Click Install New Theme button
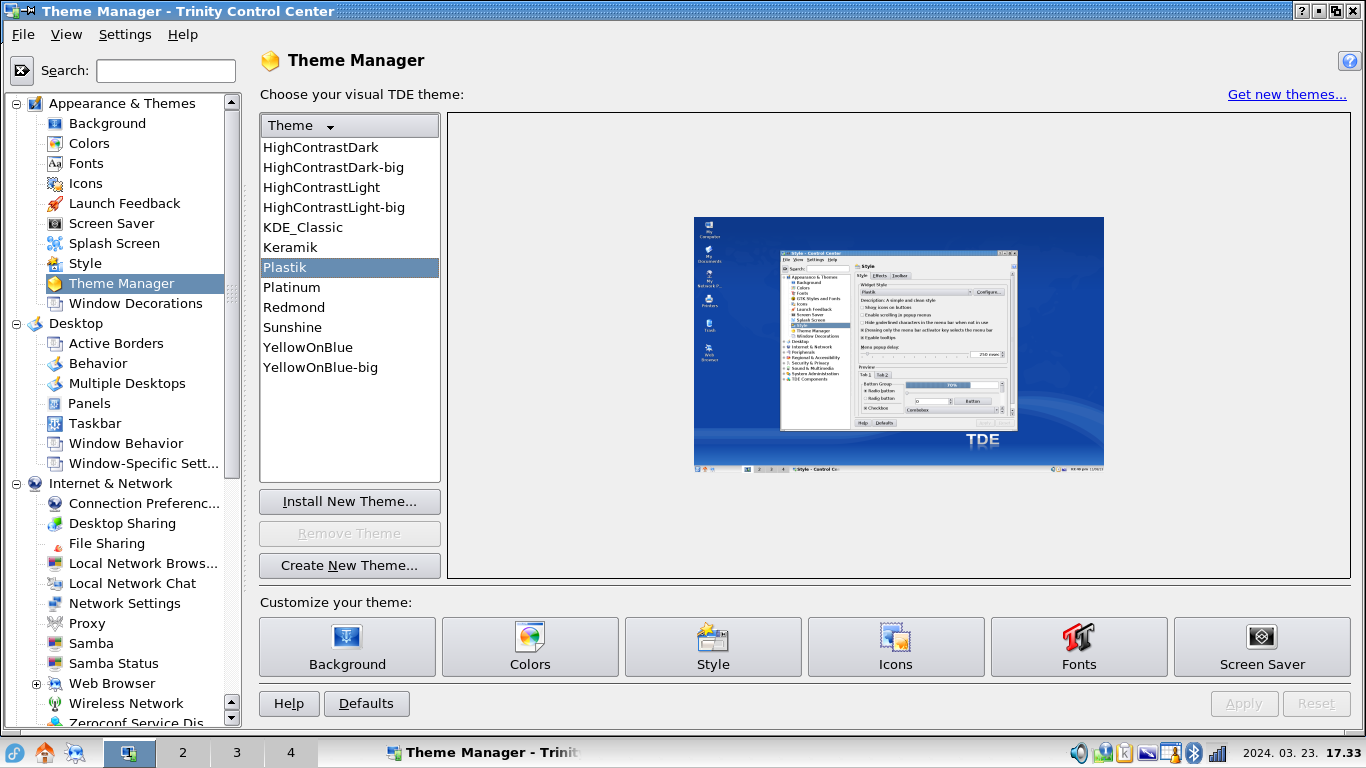 [x=349, y=502]
